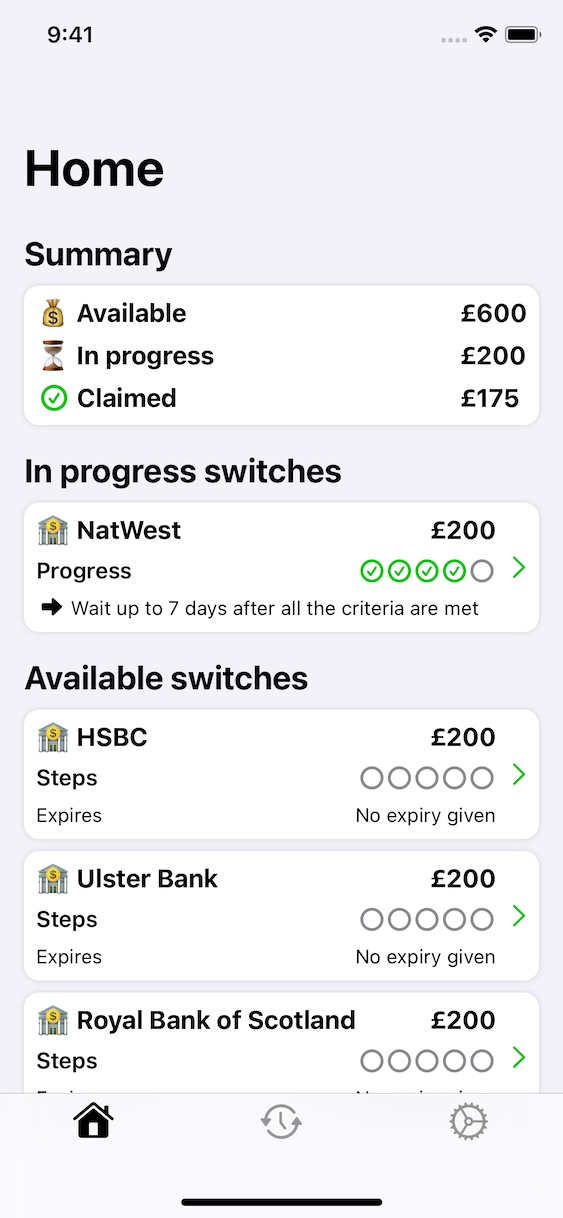Open the settings gear tab
Viewport: 563px width, 1218px height.
[x=468, y=1122]
